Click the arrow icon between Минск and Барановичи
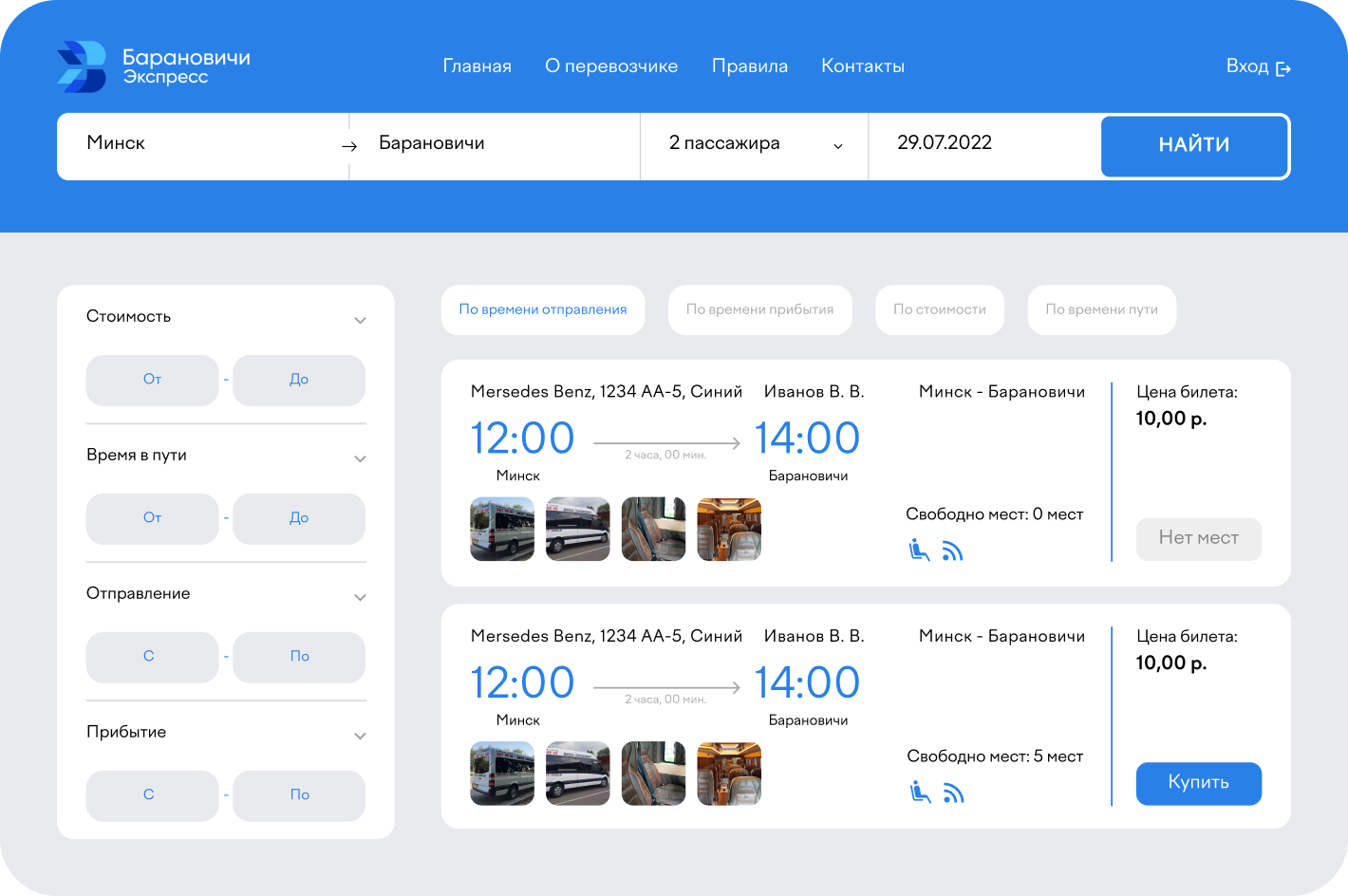Image resolution: width=1348 pixels, height=896 pixels. click(x=349, y=146)
